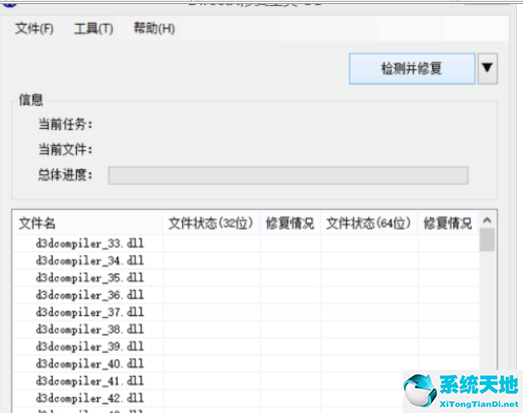This screenshot has width=523, height=413.
Task: Click the first 修复情况 column header after 32位
Action: pyautogui.click(x=290, y=223)
